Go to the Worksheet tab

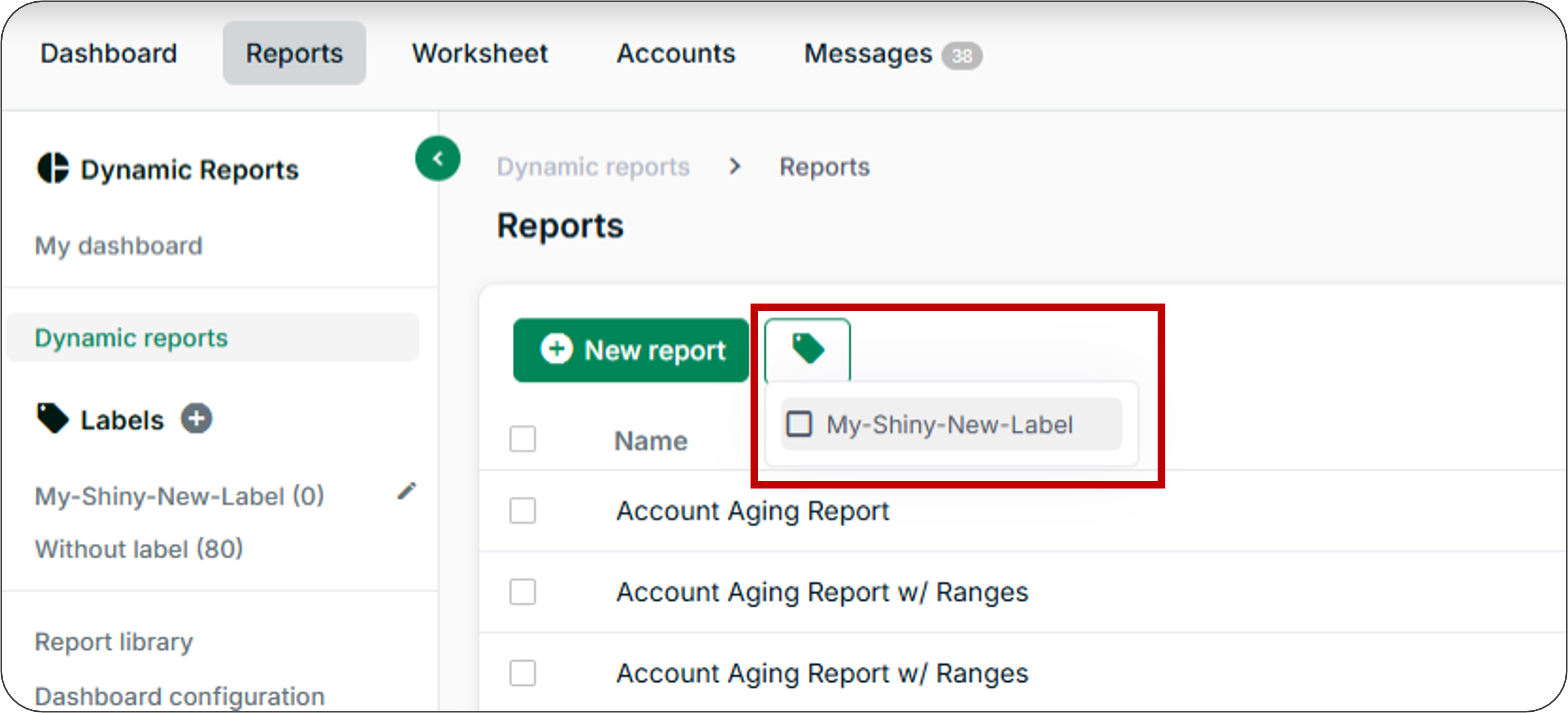tap(480, 54)
